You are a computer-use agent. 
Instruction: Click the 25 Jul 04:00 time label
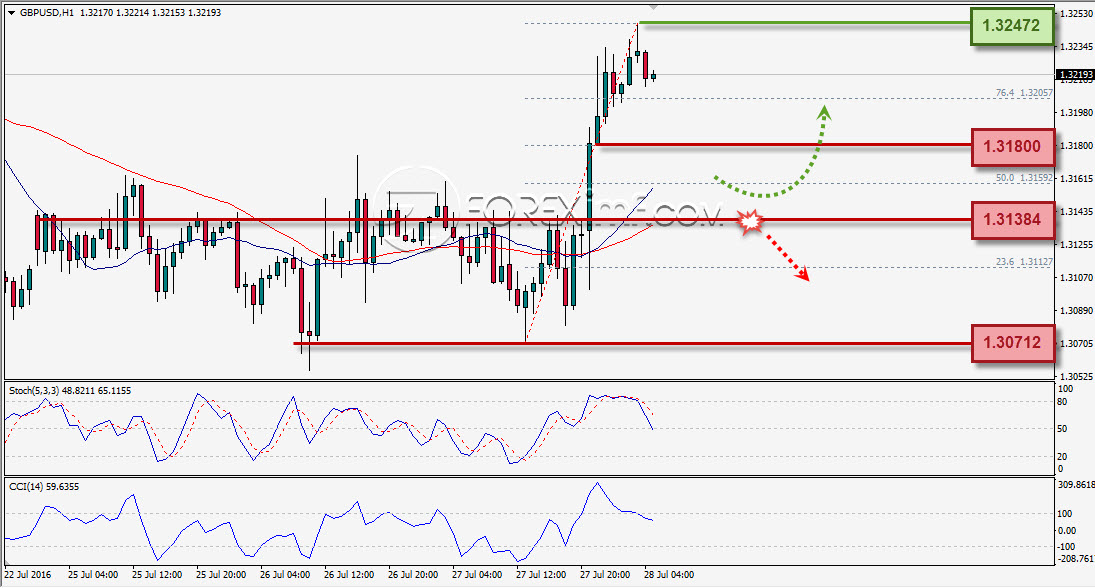[93, 575]
